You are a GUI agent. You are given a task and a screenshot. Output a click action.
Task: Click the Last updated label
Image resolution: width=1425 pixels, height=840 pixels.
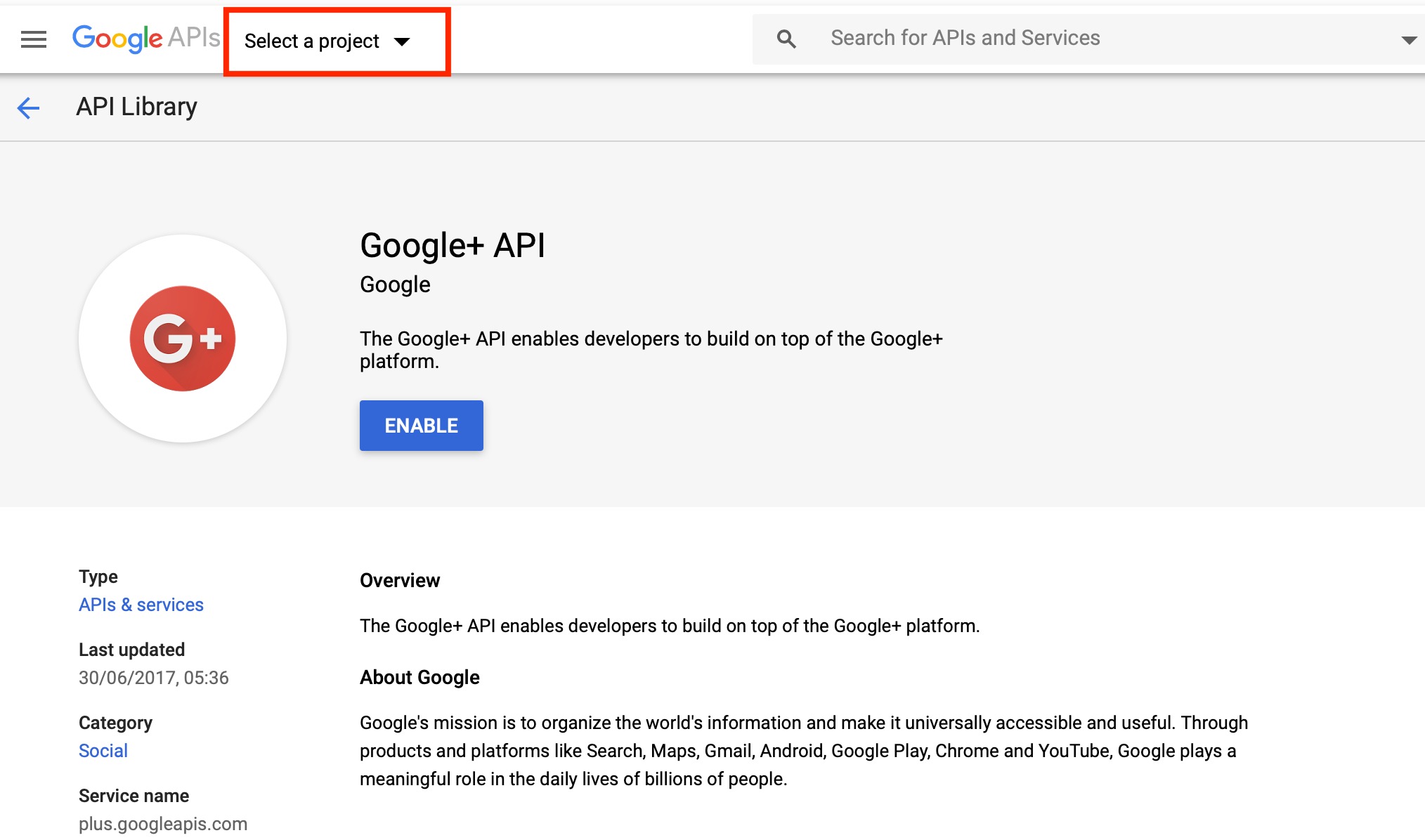tap(131, 650)
